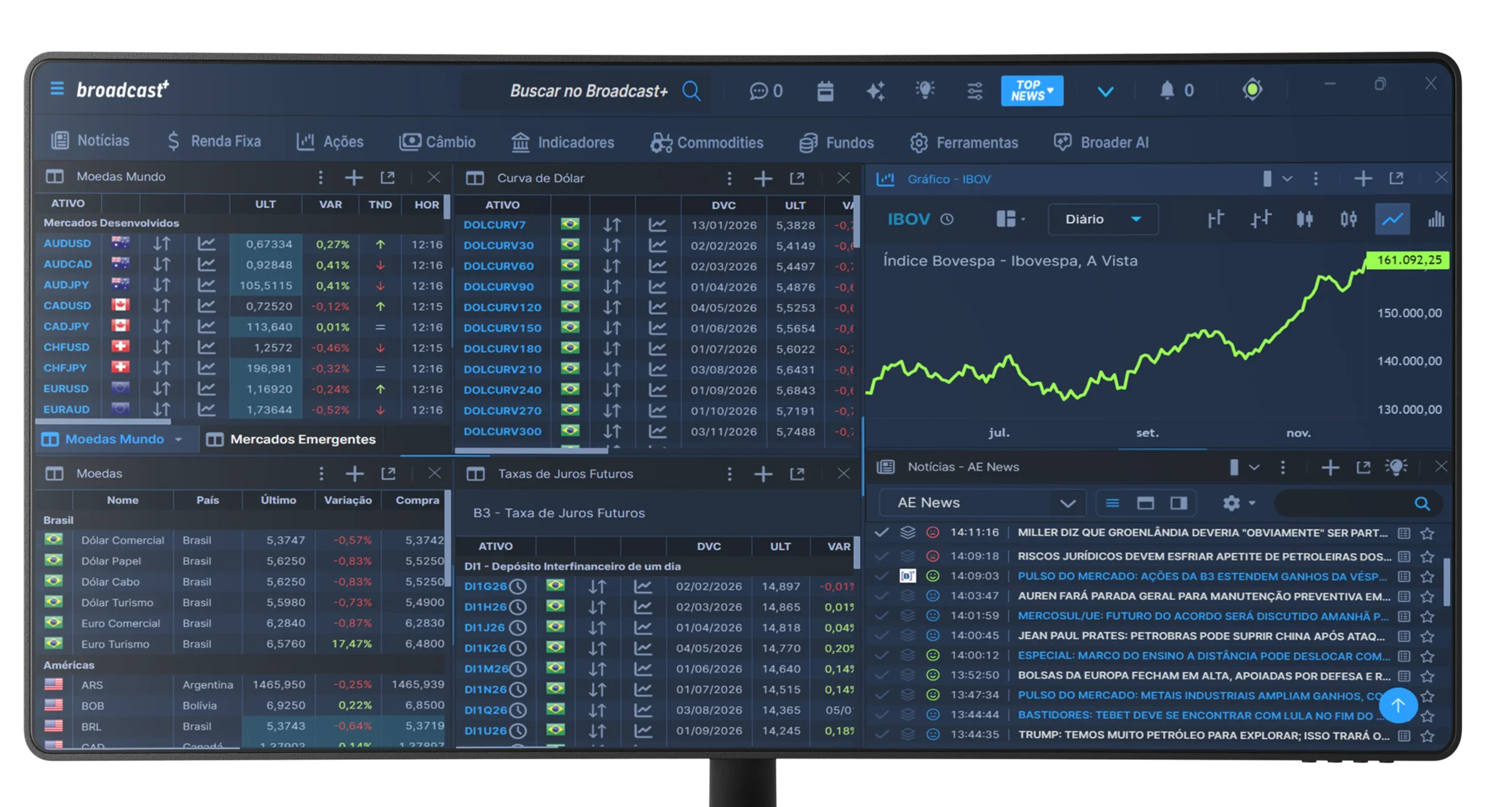The width and height of the screenshot is (1512, 807).
Task: Click the lightbulb ideas icon in header
Action: pyautogui.click(x=925, y=90)
